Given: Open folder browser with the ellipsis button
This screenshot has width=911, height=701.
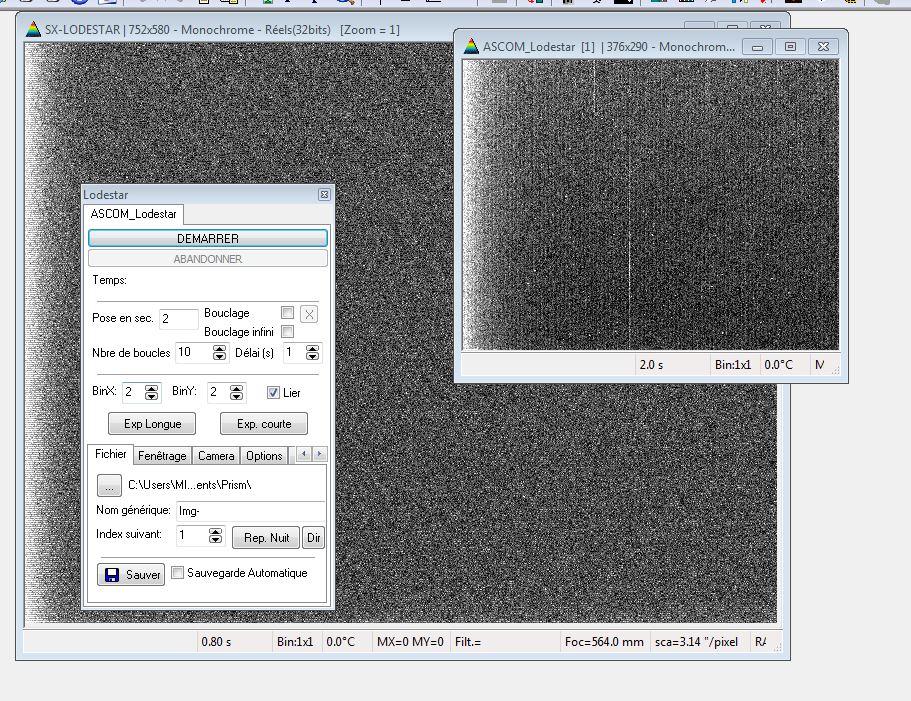Looking at the screenshot, I should coord(108,485).
